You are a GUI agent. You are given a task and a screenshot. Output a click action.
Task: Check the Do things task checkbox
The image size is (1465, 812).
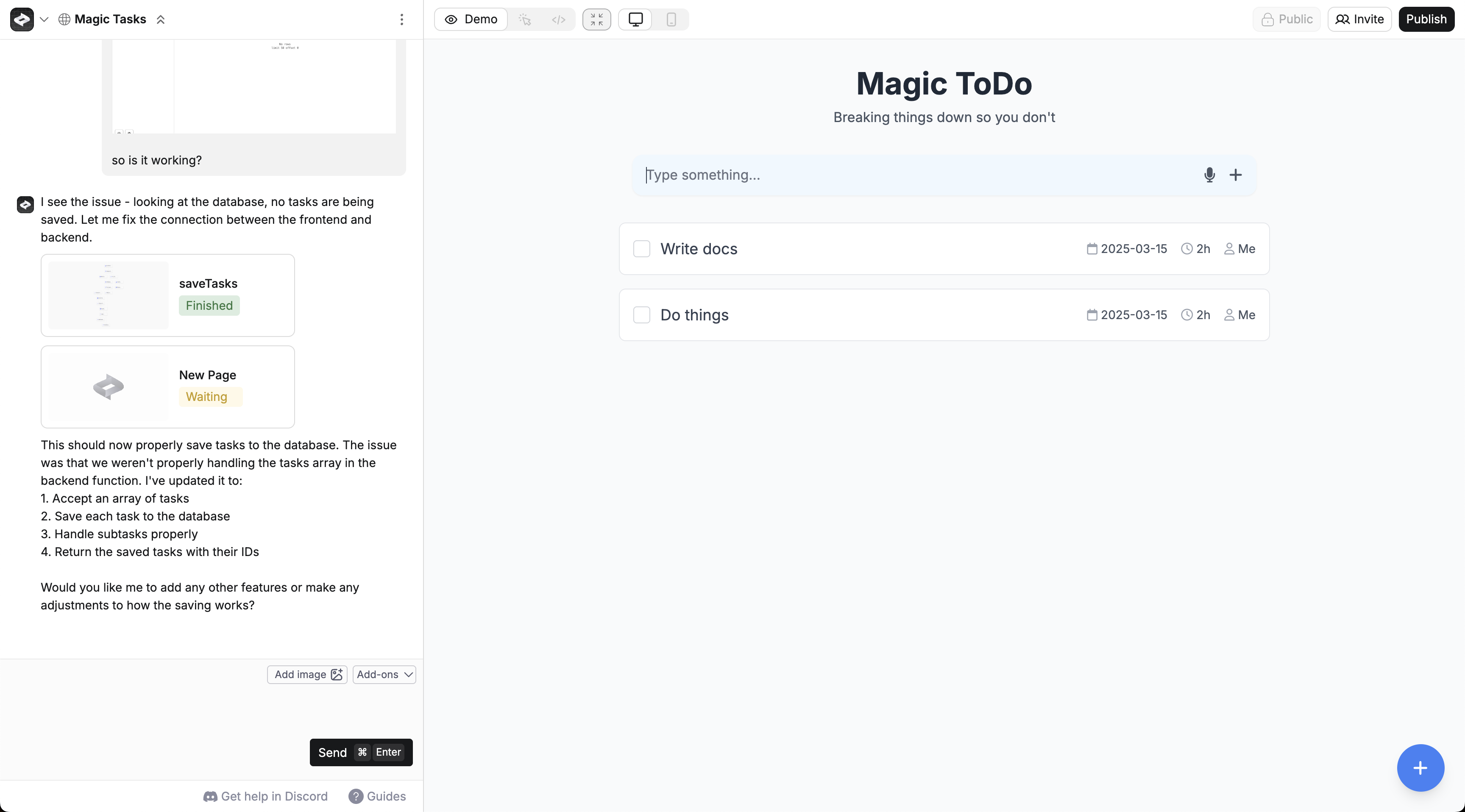click(641, 315)
